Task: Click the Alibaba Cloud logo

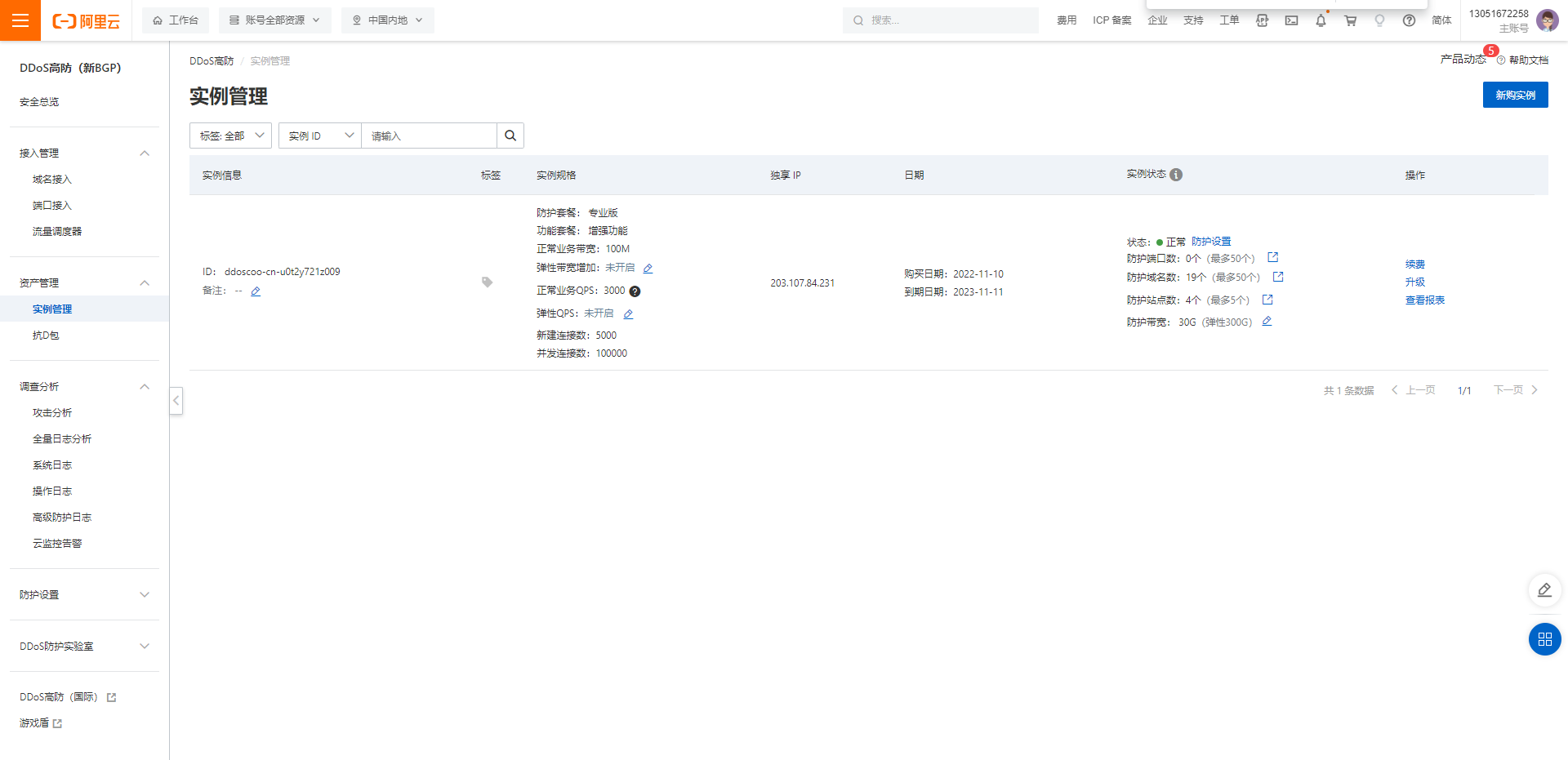Action: 86,21
